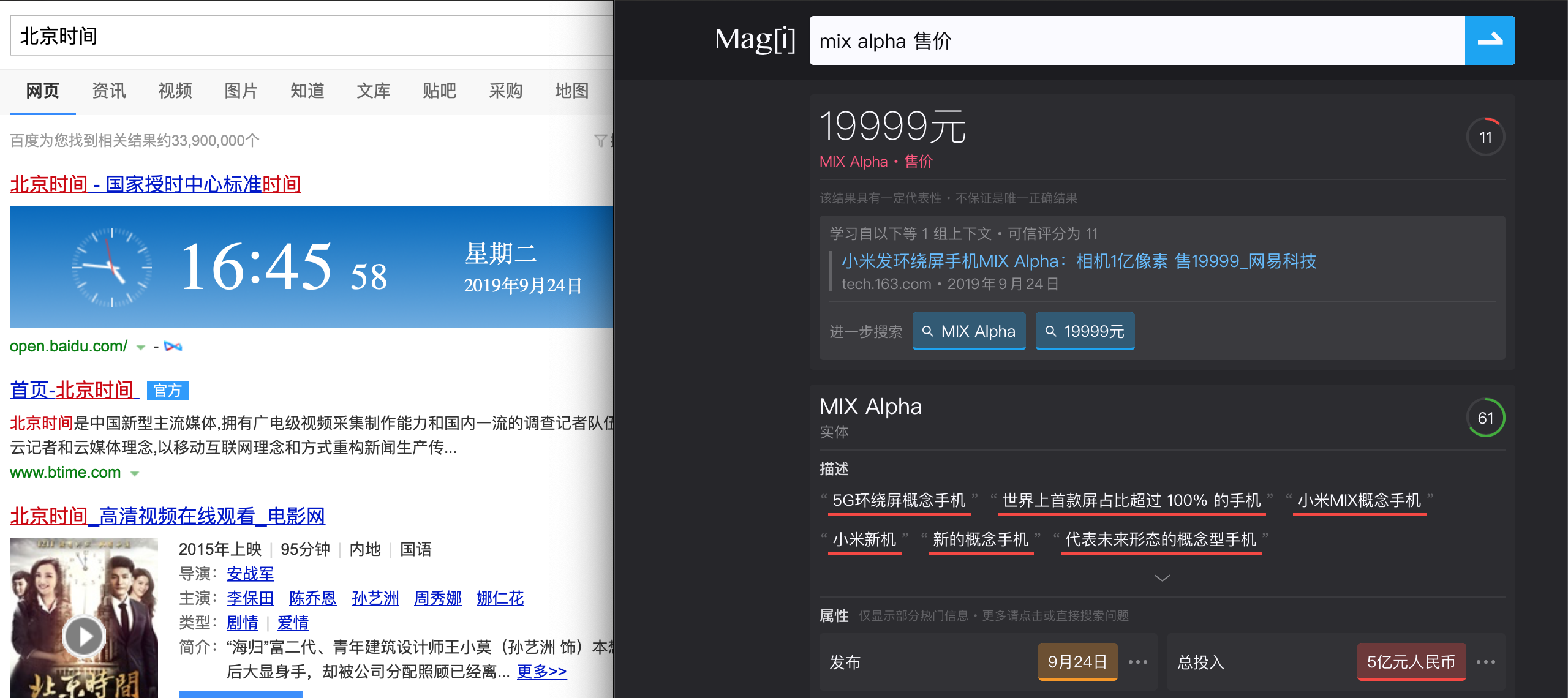
Task: Click description tag 5G环绕屏概念手机
Action: [x=899, y=501]
